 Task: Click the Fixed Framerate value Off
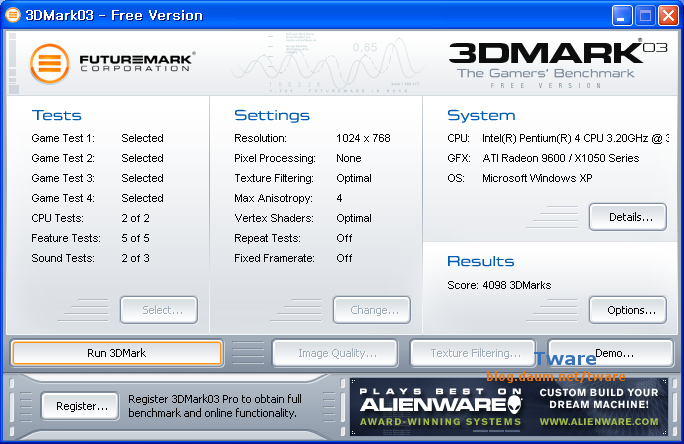click(344, 258)
